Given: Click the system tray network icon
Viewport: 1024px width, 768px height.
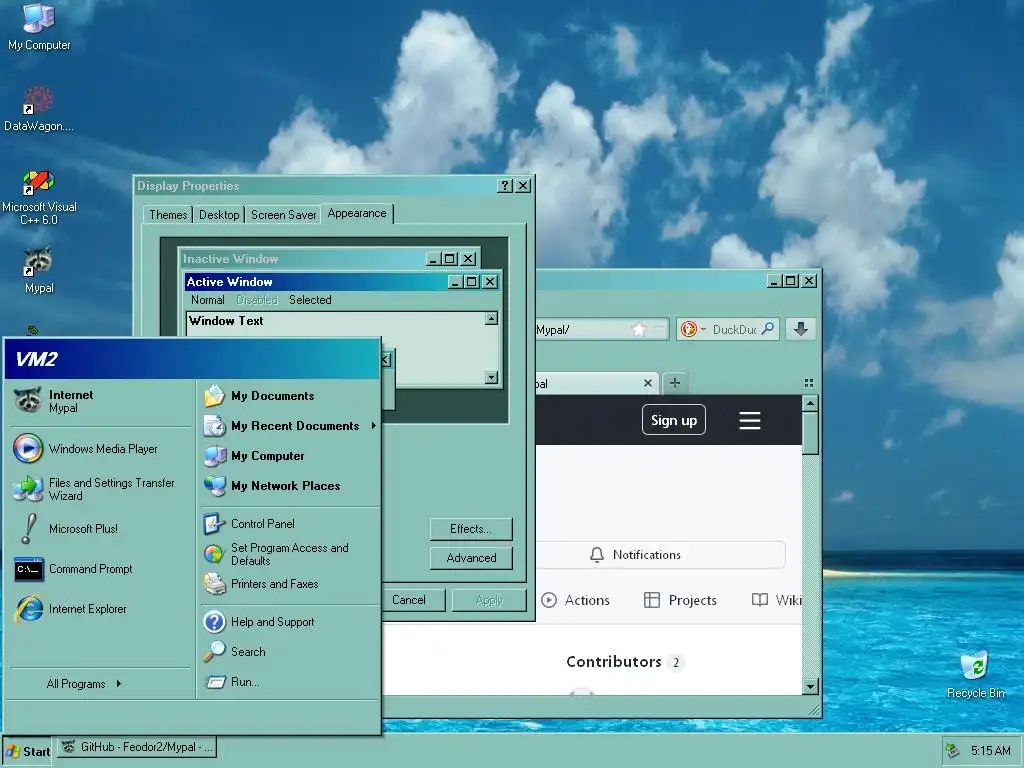Looking at the screenshot, I should pos(953,751).
